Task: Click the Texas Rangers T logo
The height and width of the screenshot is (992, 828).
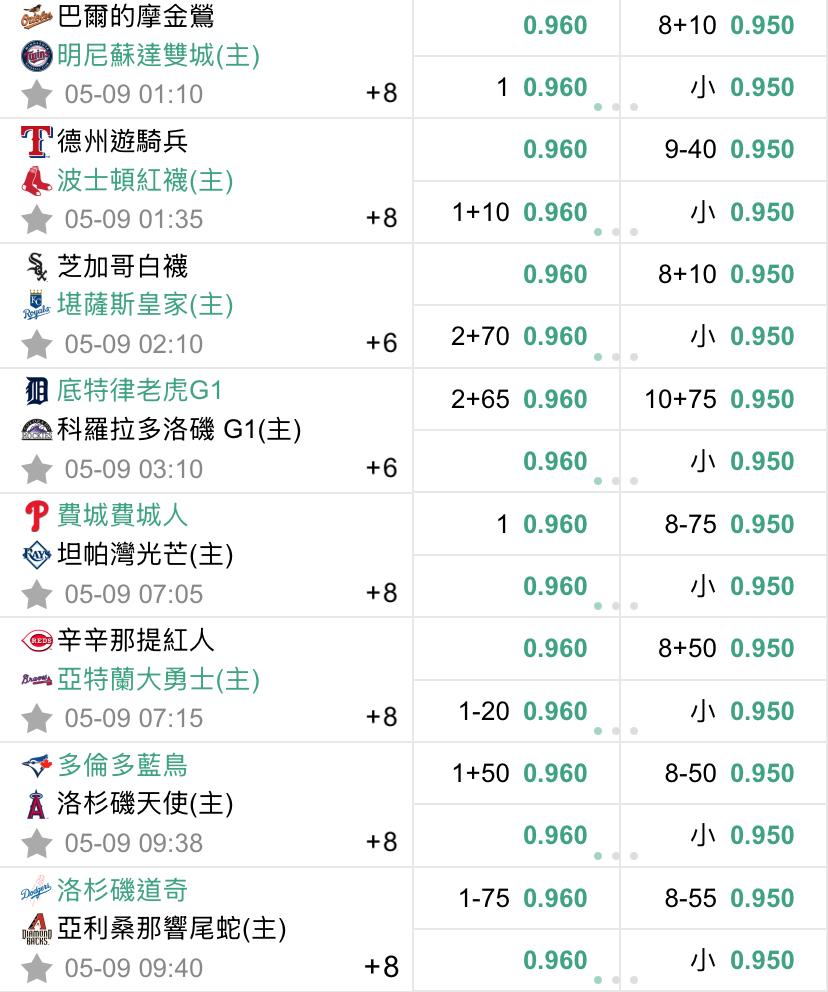Action: point(37,141)
